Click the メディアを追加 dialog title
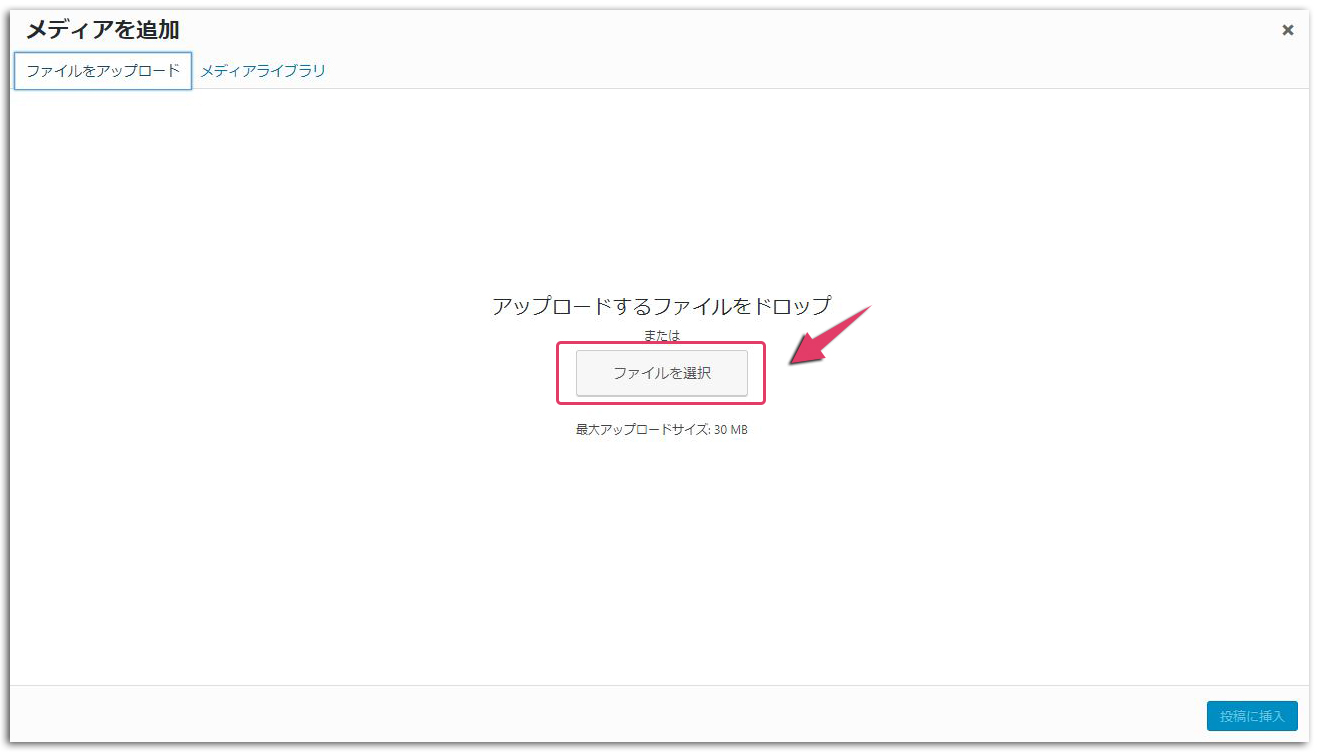This screenshot has height=752, width=1319. point(102,30)
